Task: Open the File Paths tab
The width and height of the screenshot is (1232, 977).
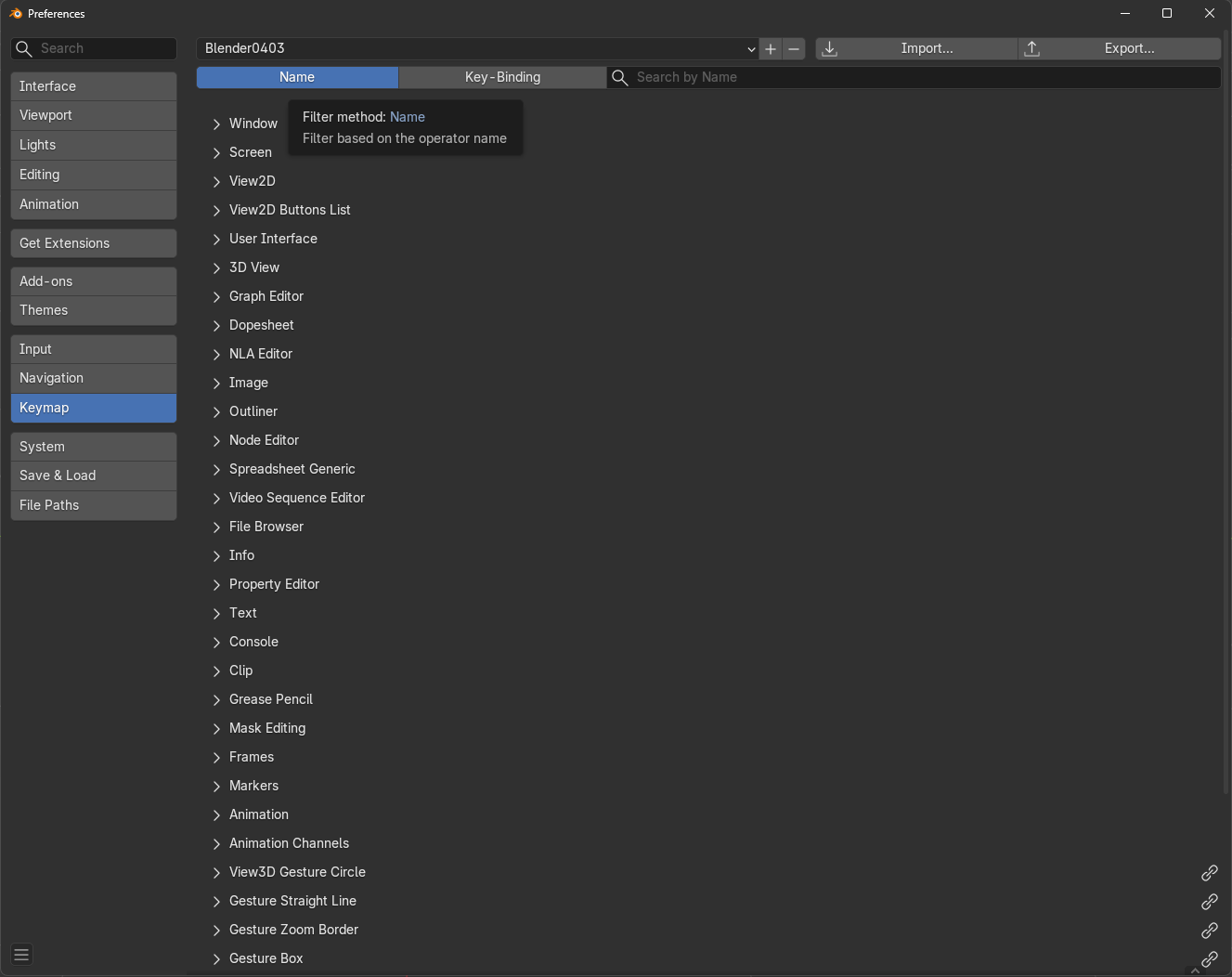Action: pyautogui.click(x=94, y=505)
